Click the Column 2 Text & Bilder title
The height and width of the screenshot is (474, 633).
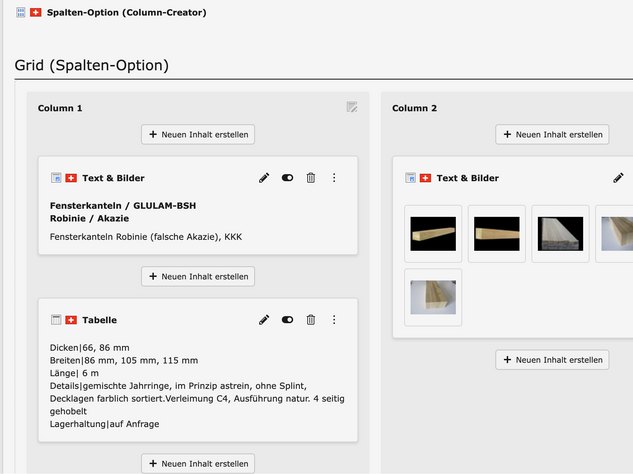tap(468, 178)
